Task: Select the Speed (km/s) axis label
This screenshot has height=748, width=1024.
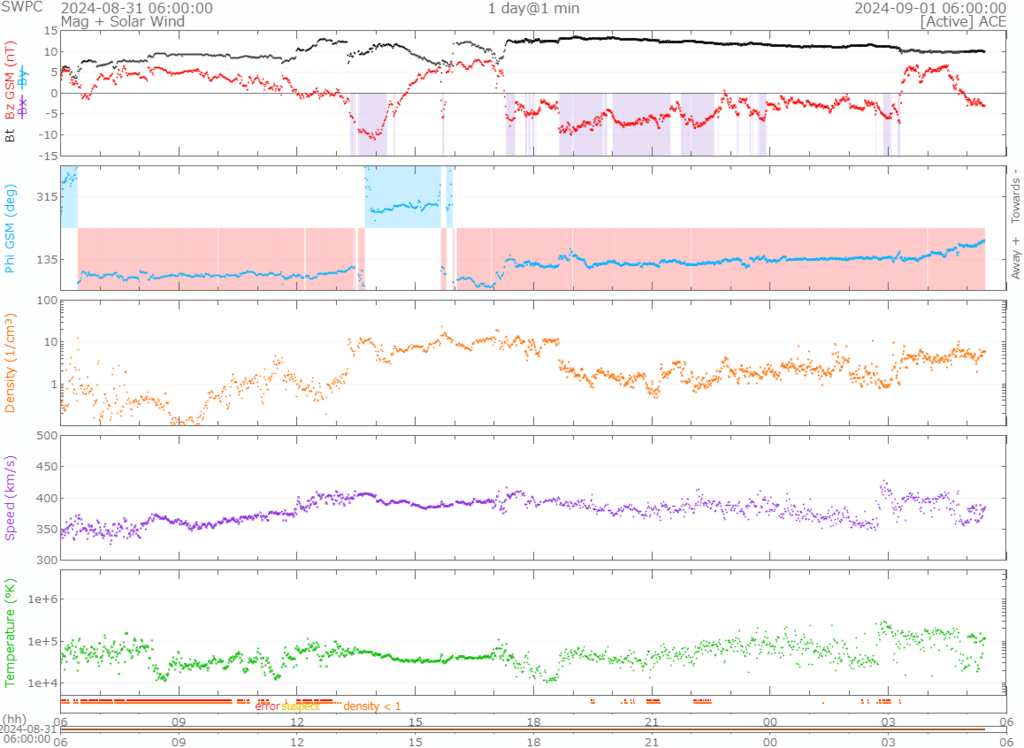Action: coord(11,497)
